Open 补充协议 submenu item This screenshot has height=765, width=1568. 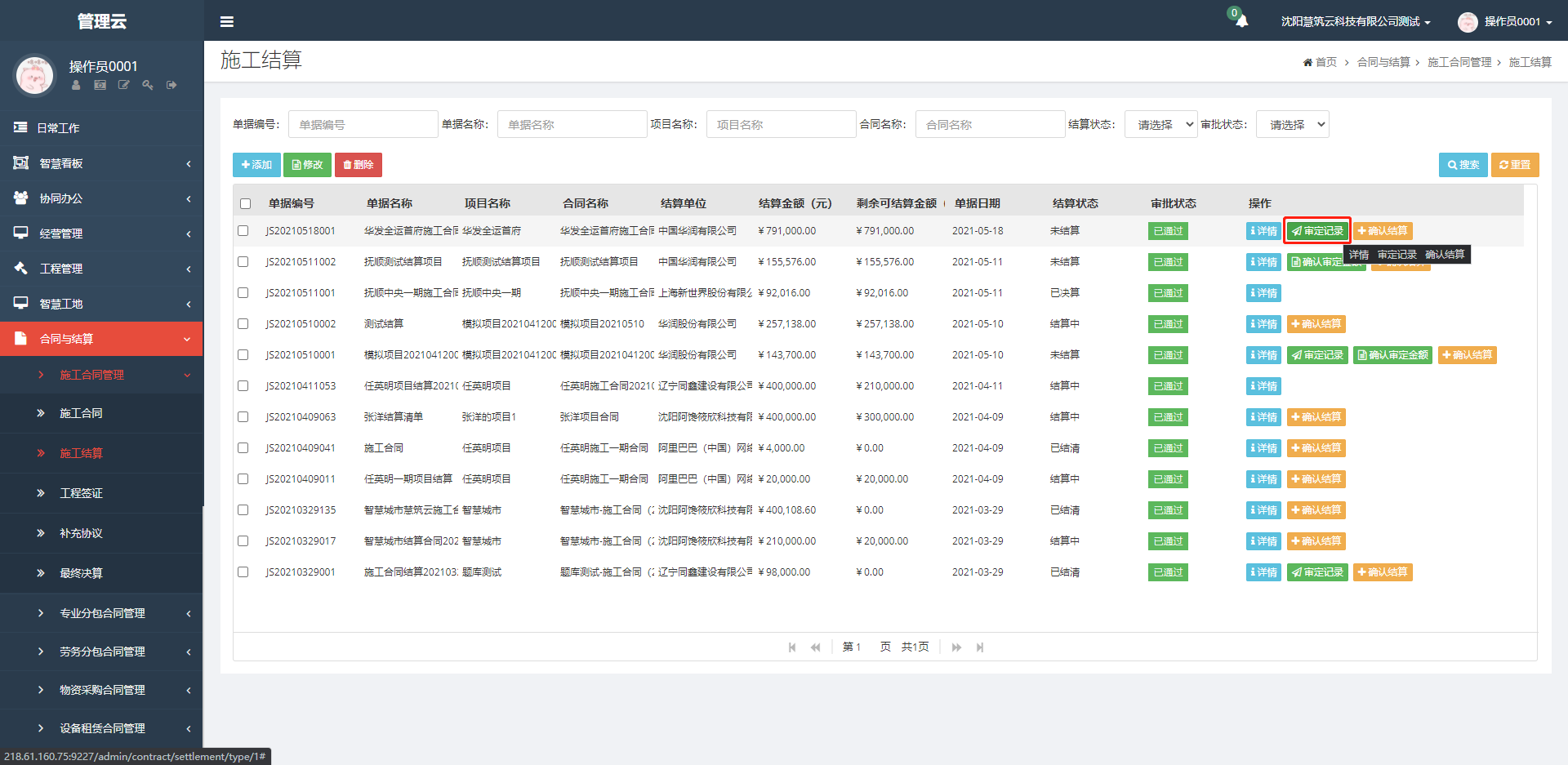coord(101,533)
